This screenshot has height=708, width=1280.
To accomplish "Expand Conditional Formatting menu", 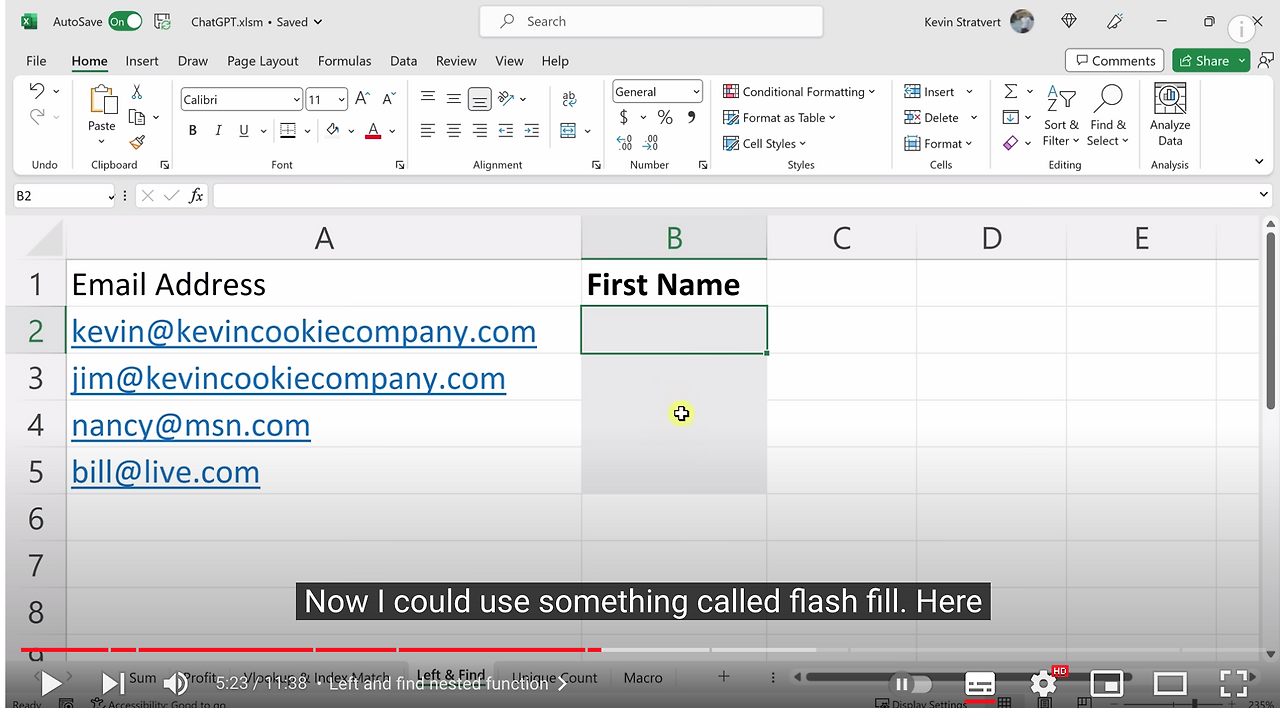I will (799, 91).
